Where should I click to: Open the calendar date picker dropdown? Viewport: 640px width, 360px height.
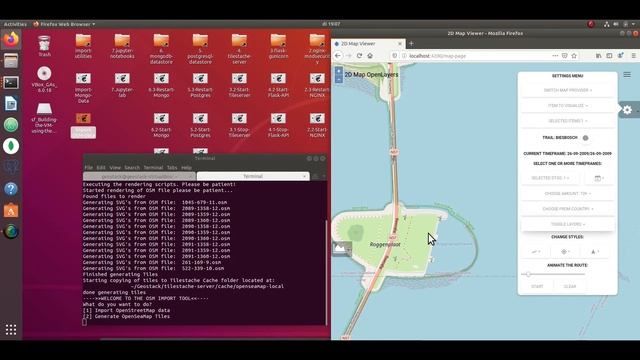[599, 178]
